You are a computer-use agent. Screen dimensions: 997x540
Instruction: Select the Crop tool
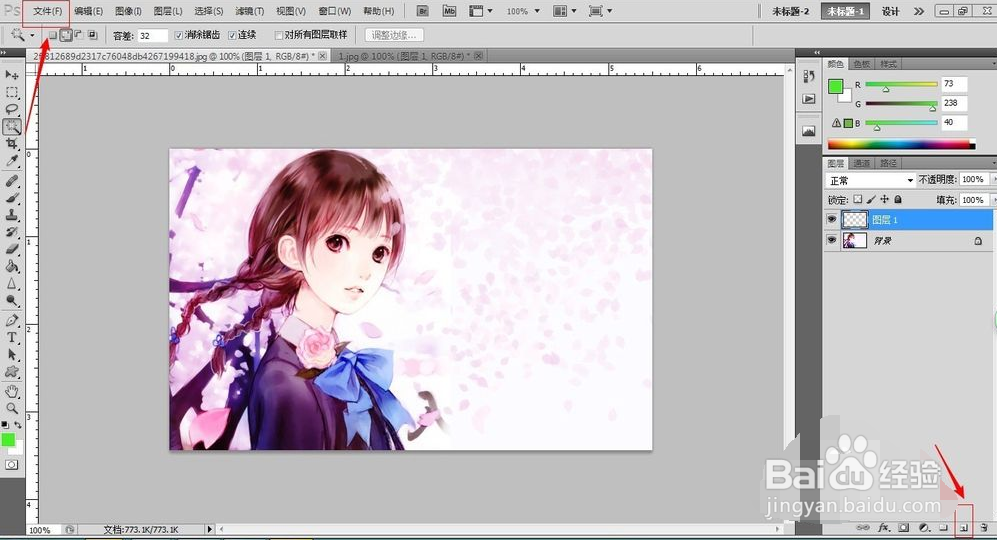pyautogui.click(x=11, y=144)
